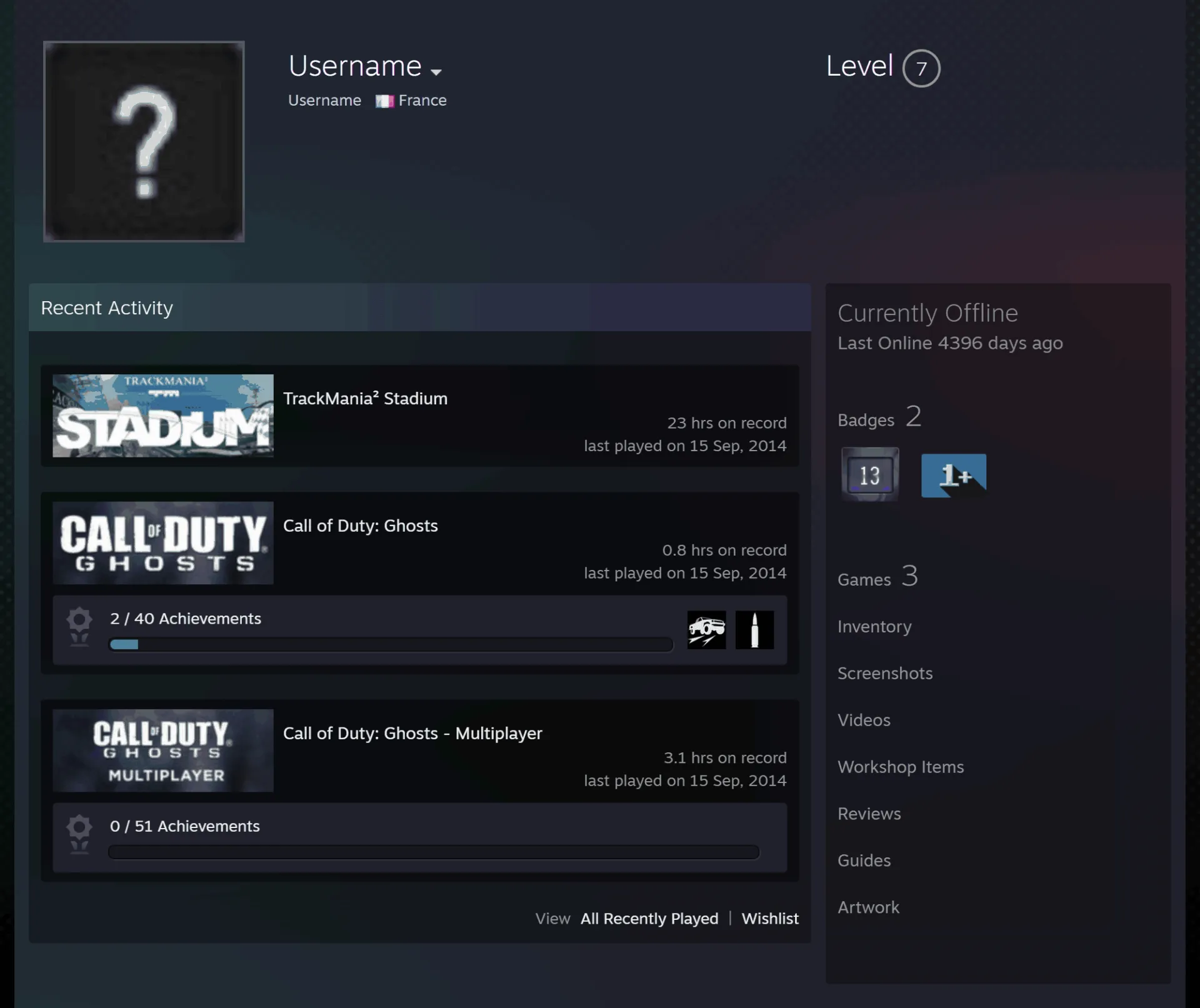The height and width of the screenshot is (1008, 1200).
Task: Click the achievement trophy icon beside 0 / 51
Action: (x=79, y=834)
